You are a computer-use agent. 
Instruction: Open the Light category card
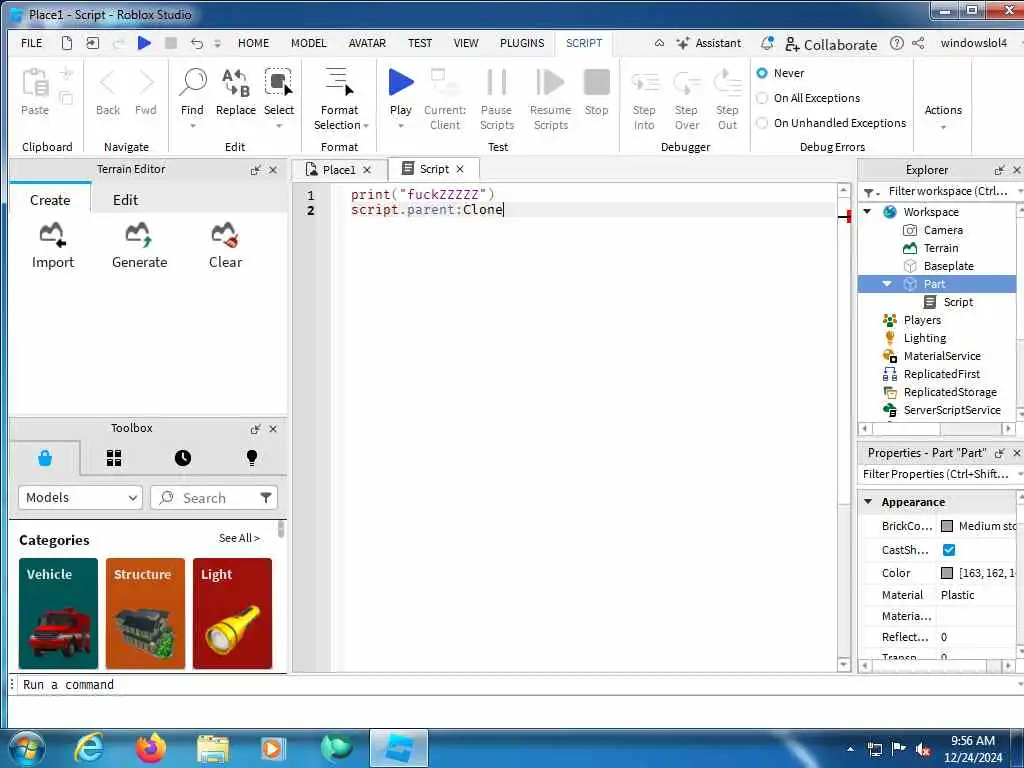[232, 613]
